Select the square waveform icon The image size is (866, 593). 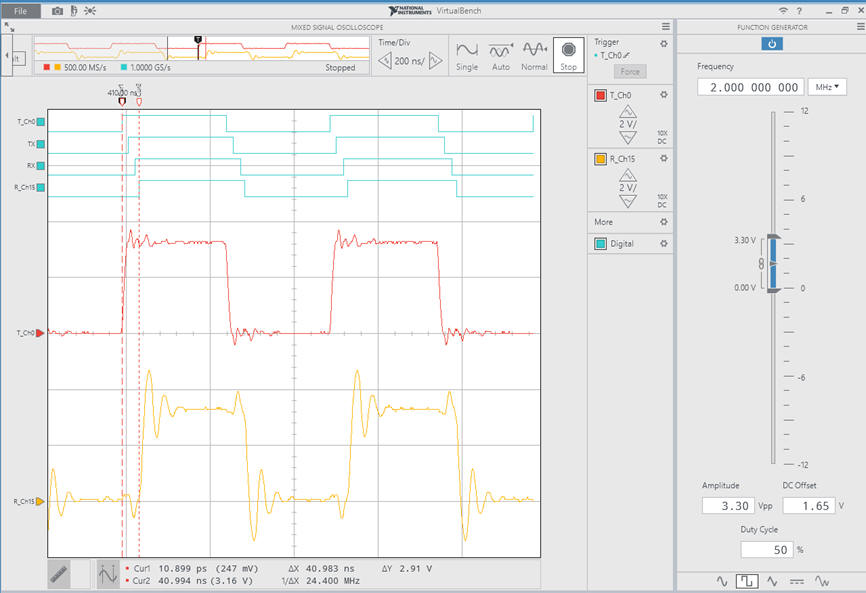pos(747,581)
